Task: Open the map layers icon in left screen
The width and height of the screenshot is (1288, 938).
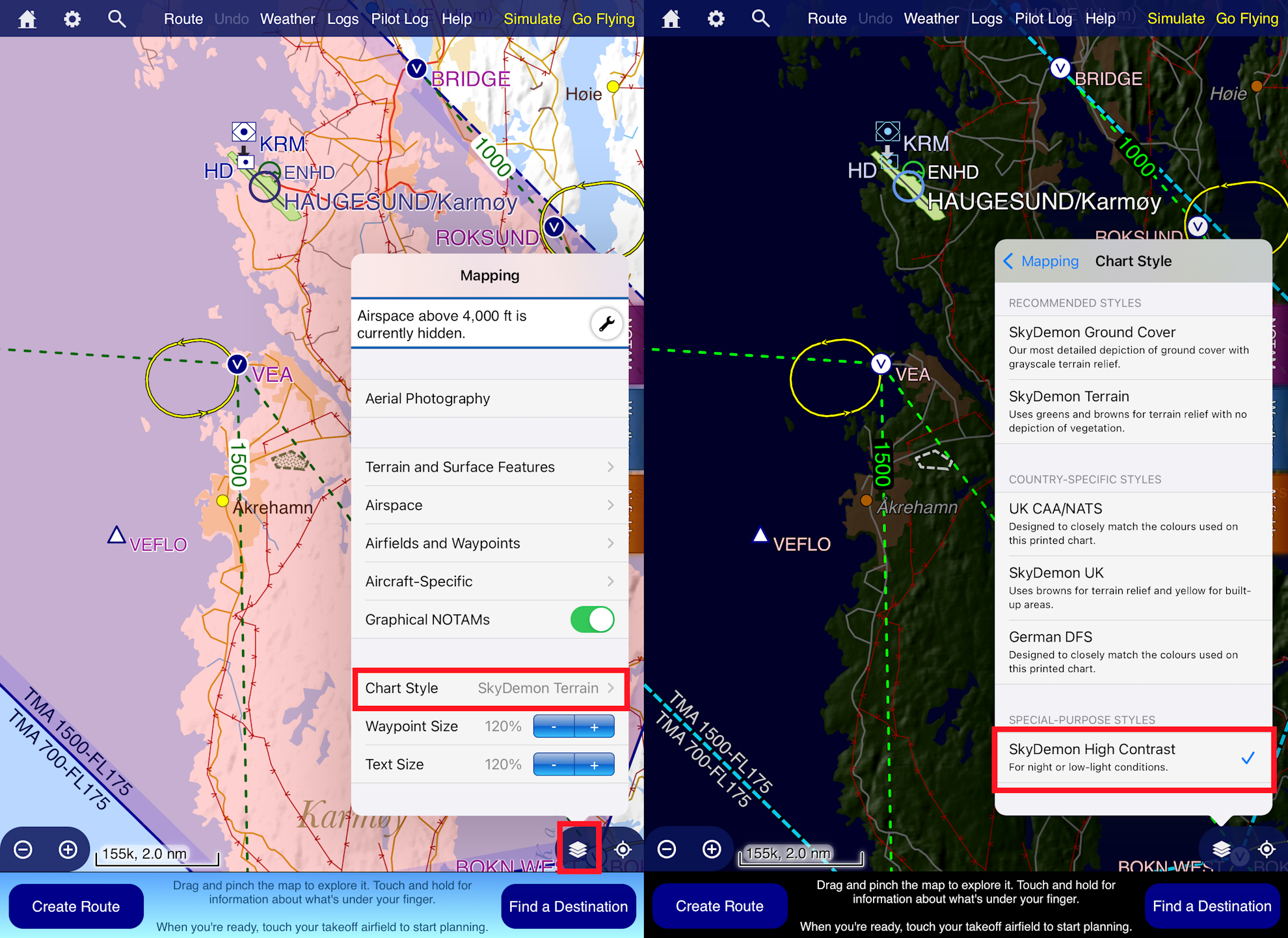Action: (578, 849)
